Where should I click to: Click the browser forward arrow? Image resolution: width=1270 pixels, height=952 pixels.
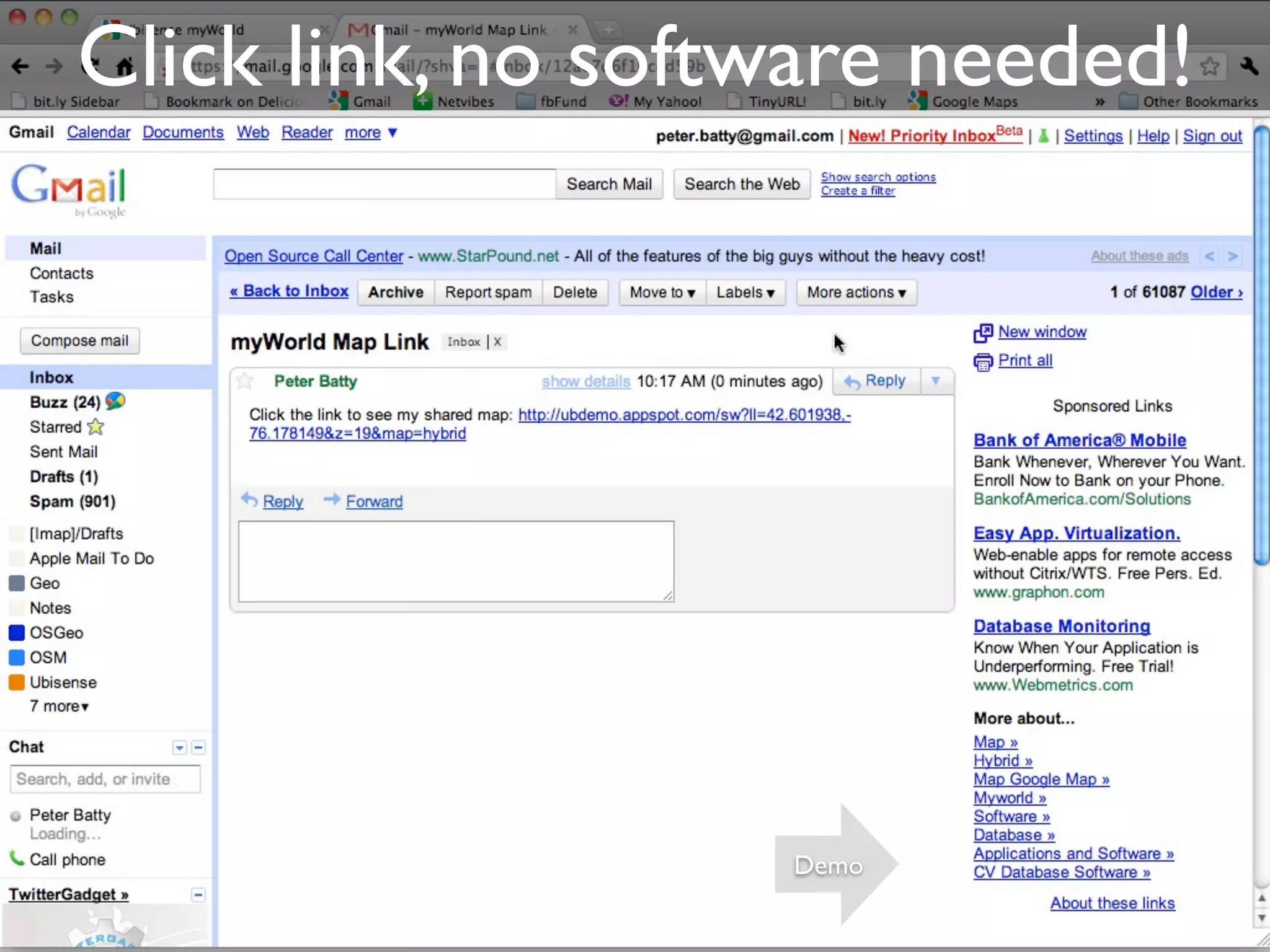55,66
